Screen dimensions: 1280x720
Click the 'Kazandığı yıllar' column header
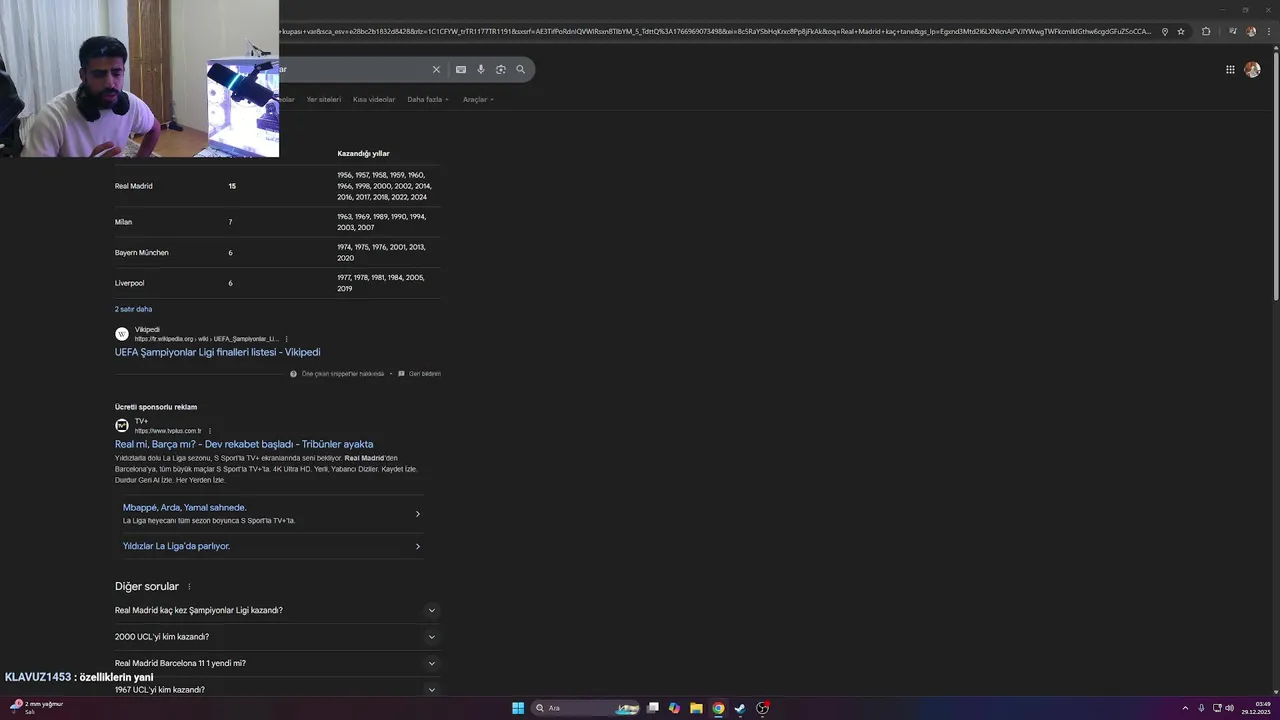363,153
